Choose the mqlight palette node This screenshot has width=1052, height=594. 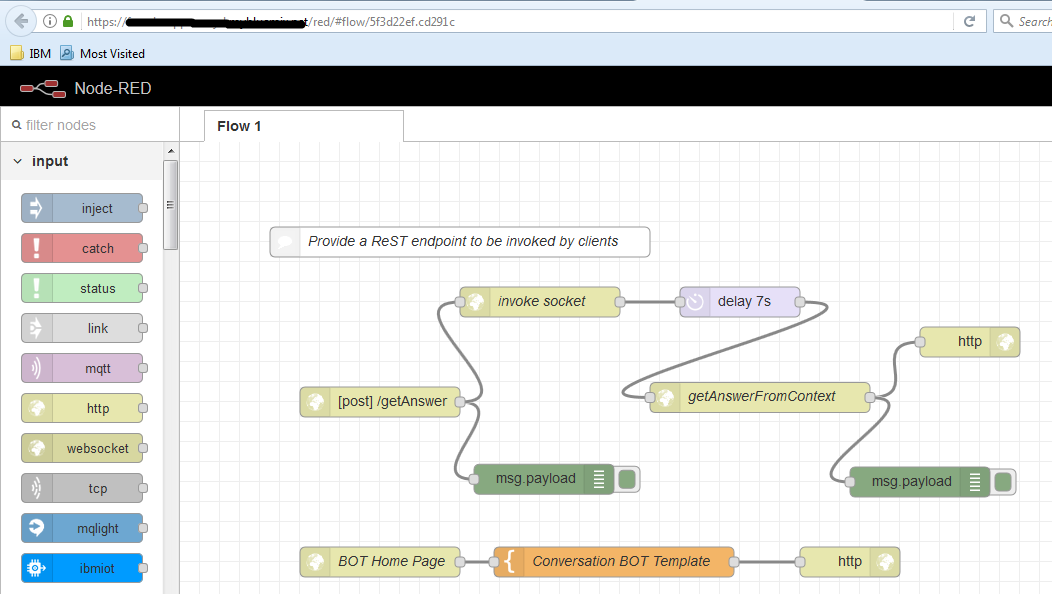click(x=83, y=528)
